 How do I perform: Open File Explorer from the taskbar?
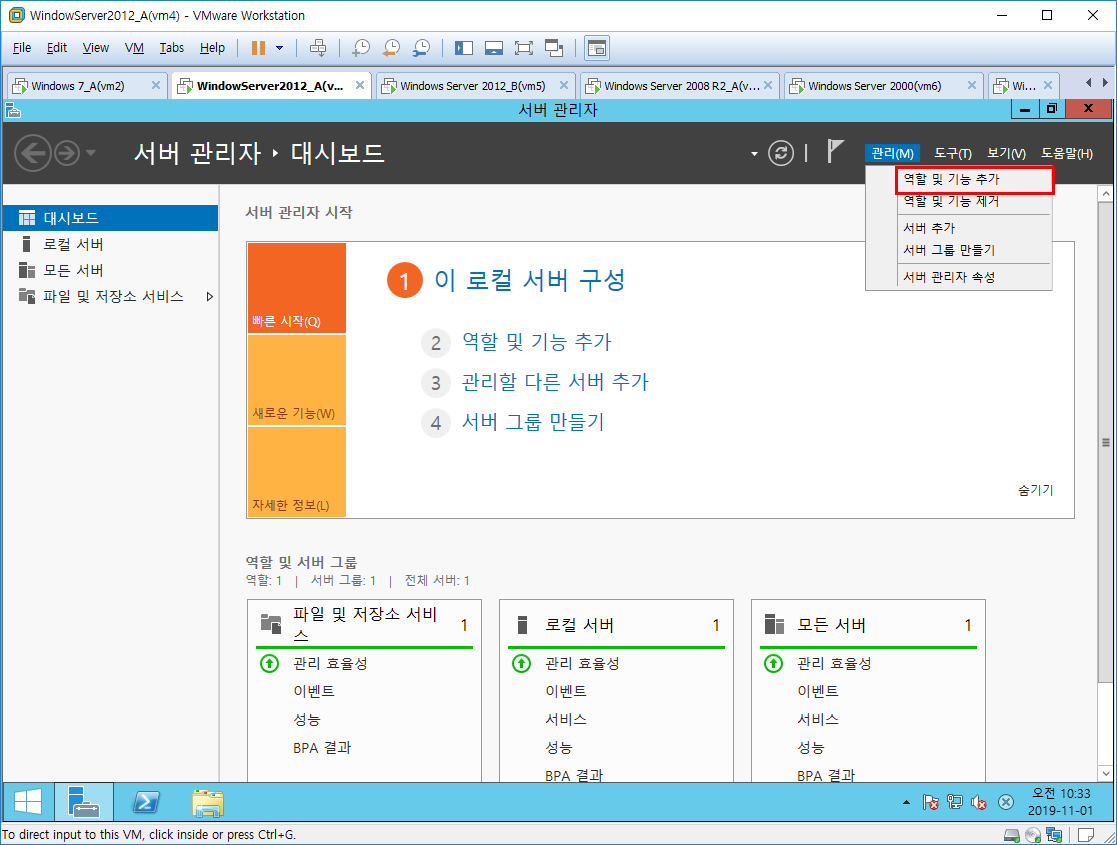click(208, 802)
